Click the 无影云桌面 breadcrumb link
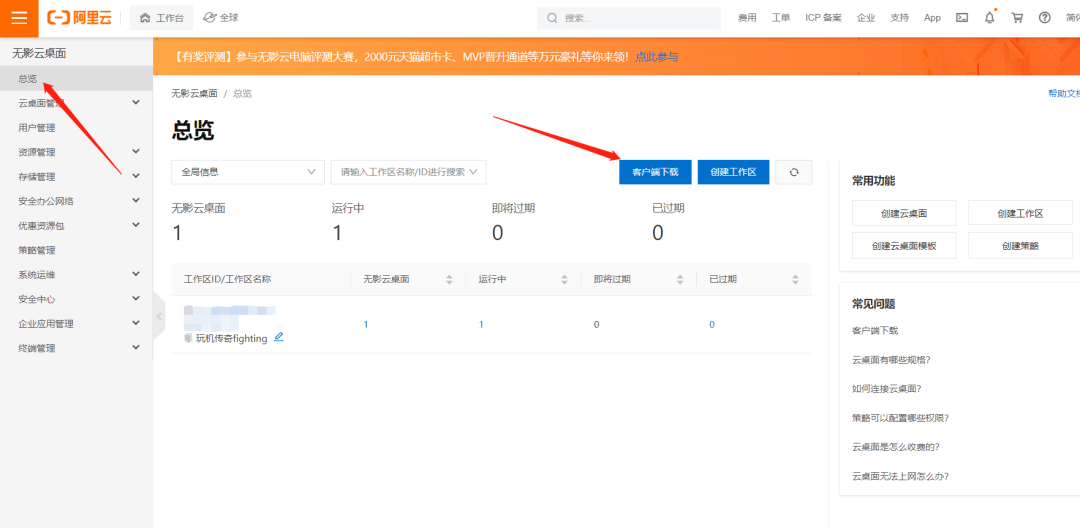The width and height of the screenshot is (1080, 528). tap(194, 94)
